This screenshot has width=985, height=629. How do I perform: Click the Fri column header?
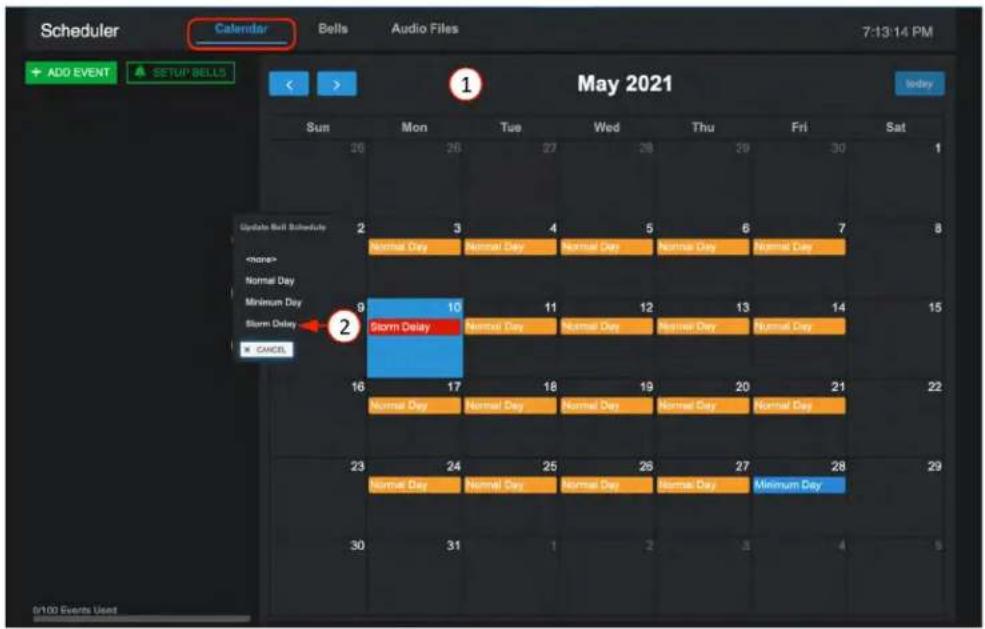point(799,128)
